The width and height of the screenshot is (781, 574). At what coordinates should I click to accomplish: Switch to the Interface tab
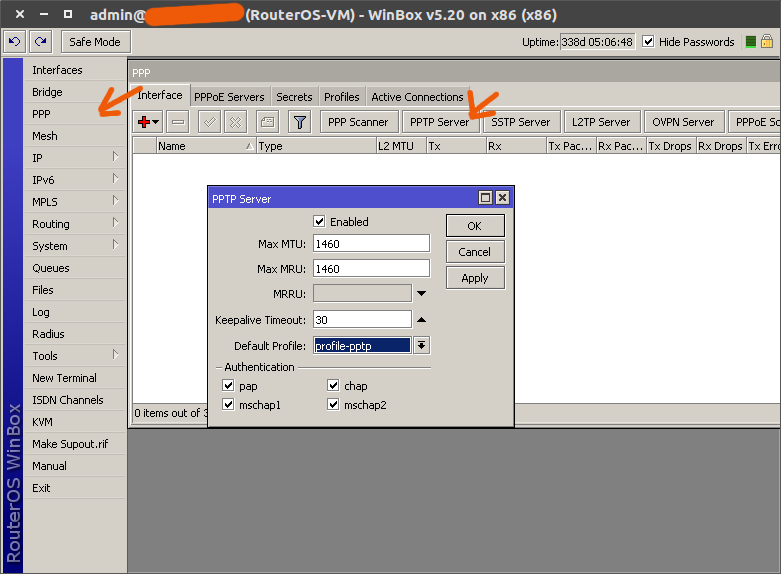(x=160, y=95)
